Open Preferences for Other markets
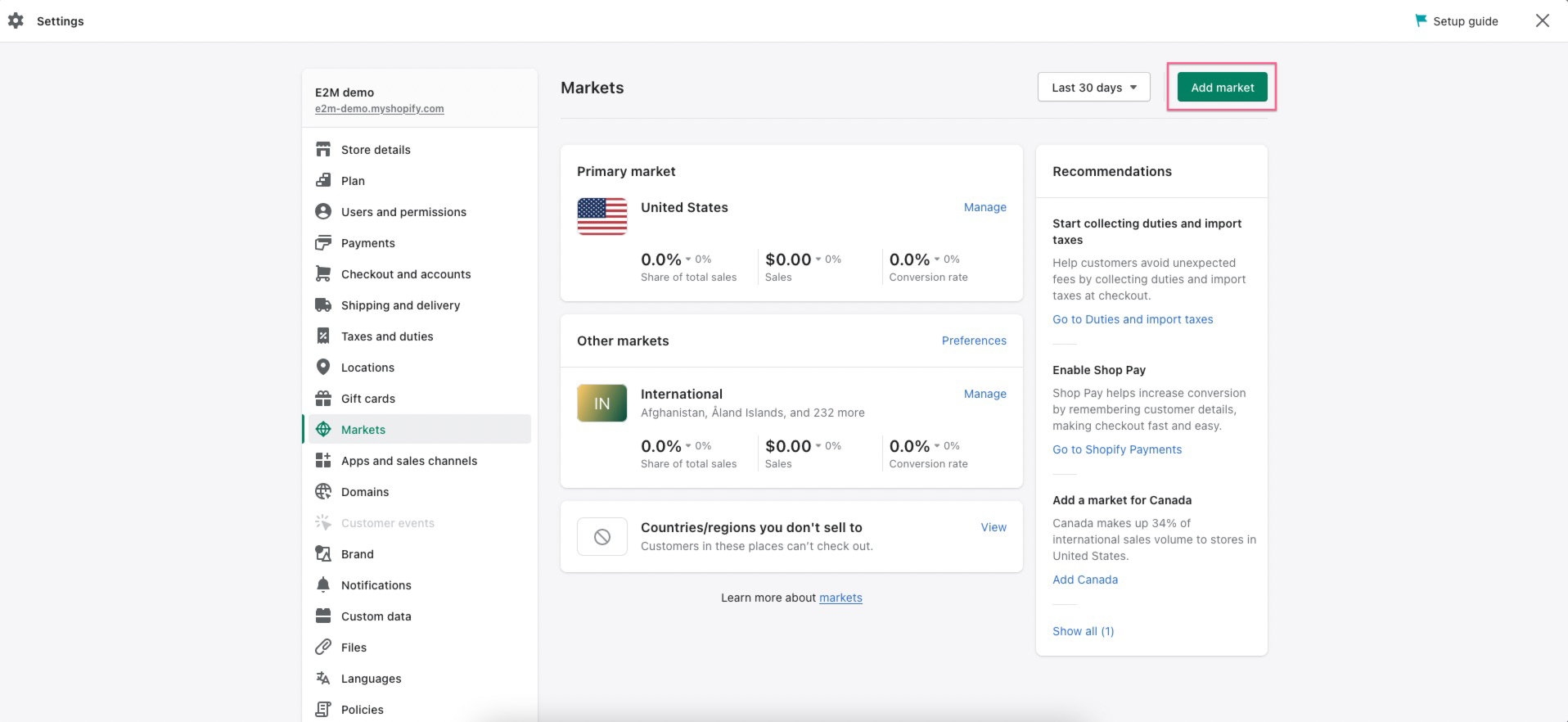The height and width of the screenshot is (722, 1568). pyautogui.click(x=974, y=341)
